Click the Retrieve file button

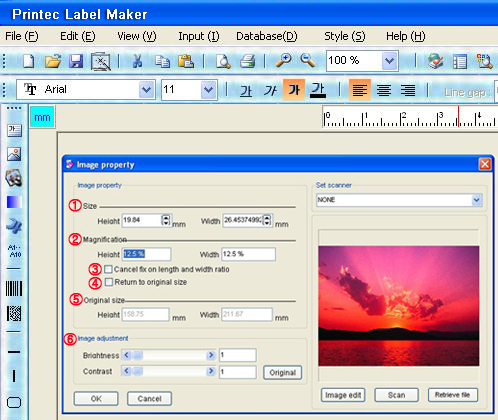[452, 395]
